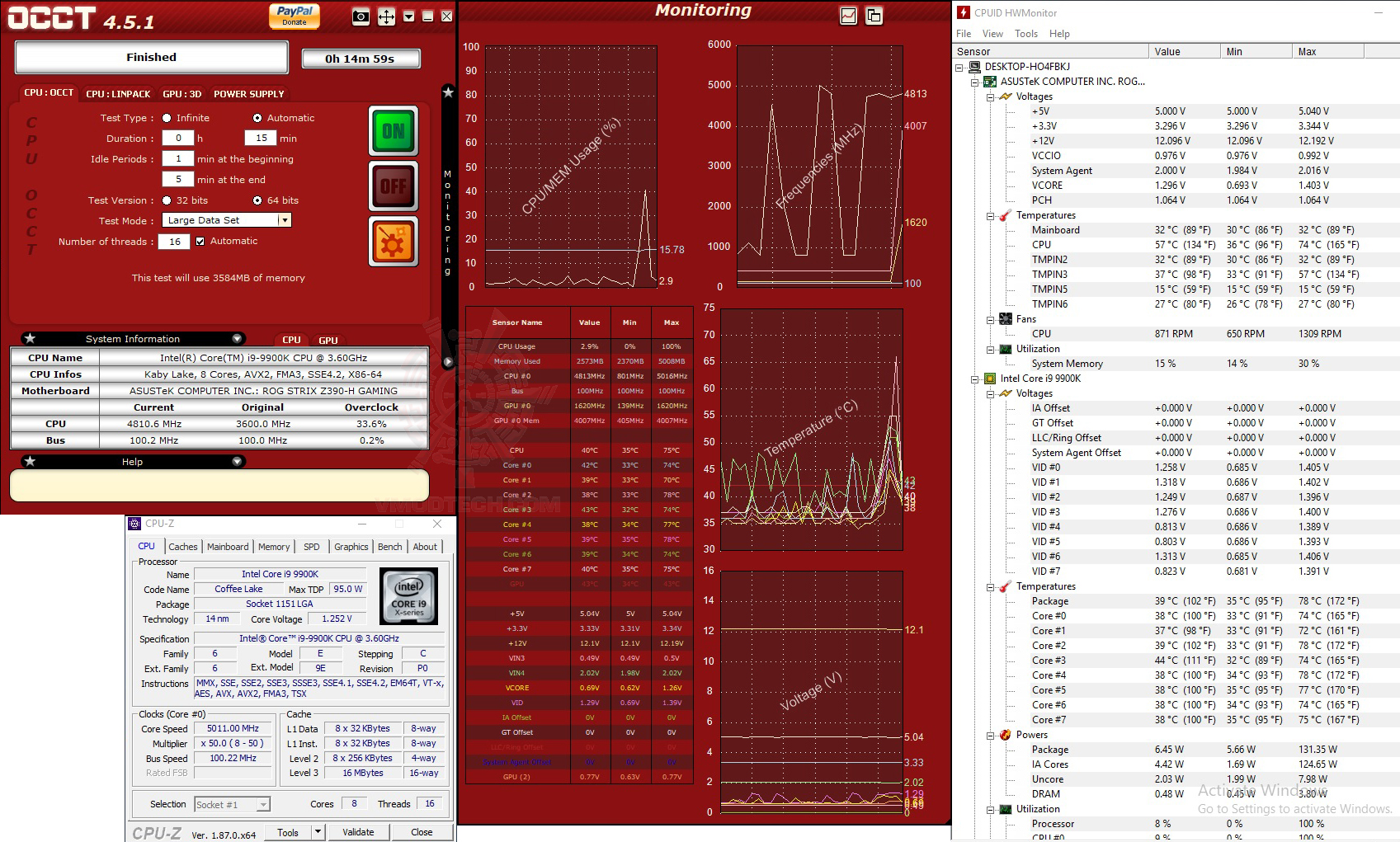Click the chip icon beside Intel Core i9 9900K

[x=990, y=379]
